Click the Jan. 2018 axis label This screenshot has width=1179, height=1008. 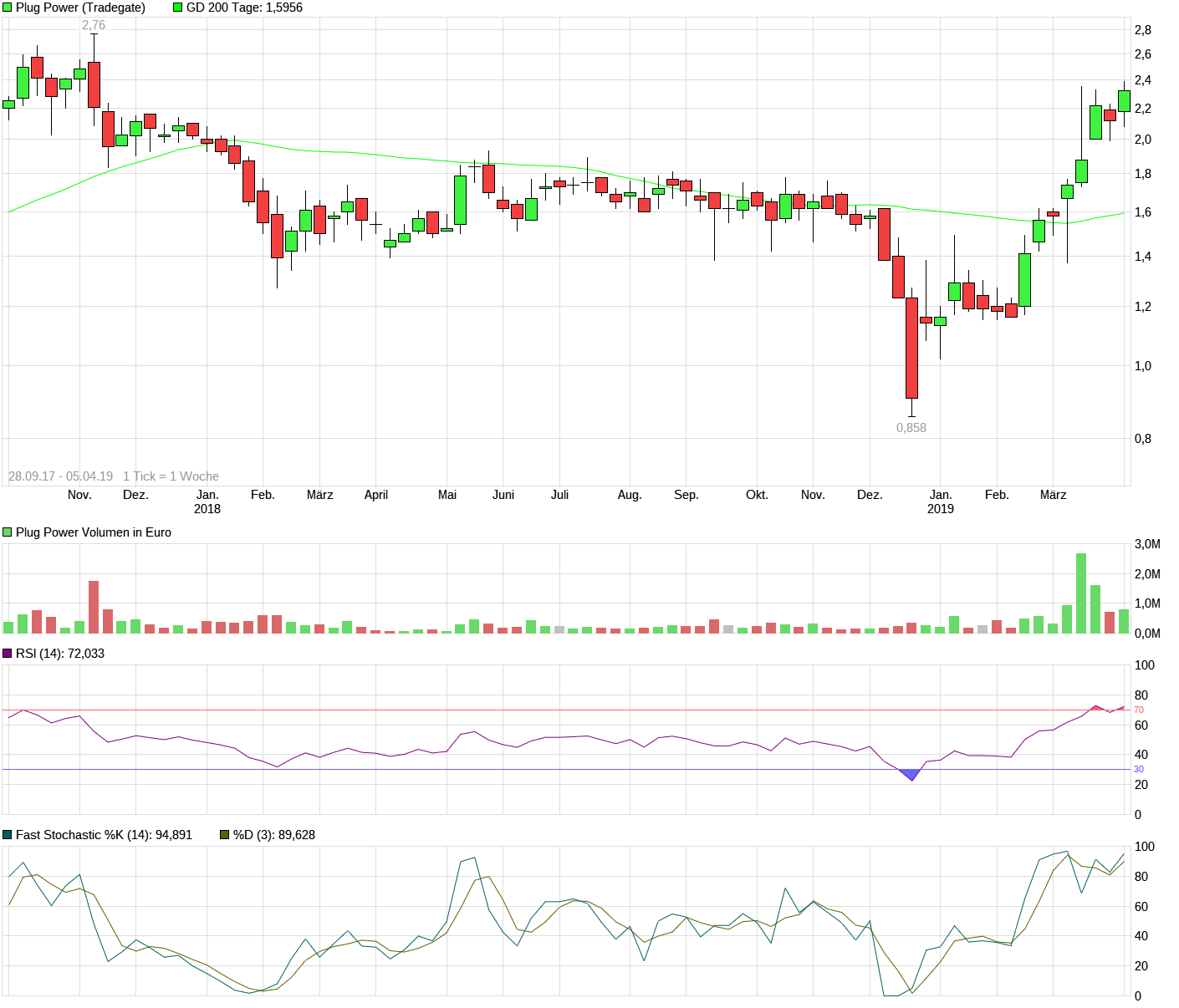pyautogui.click(x=207, y=501)
